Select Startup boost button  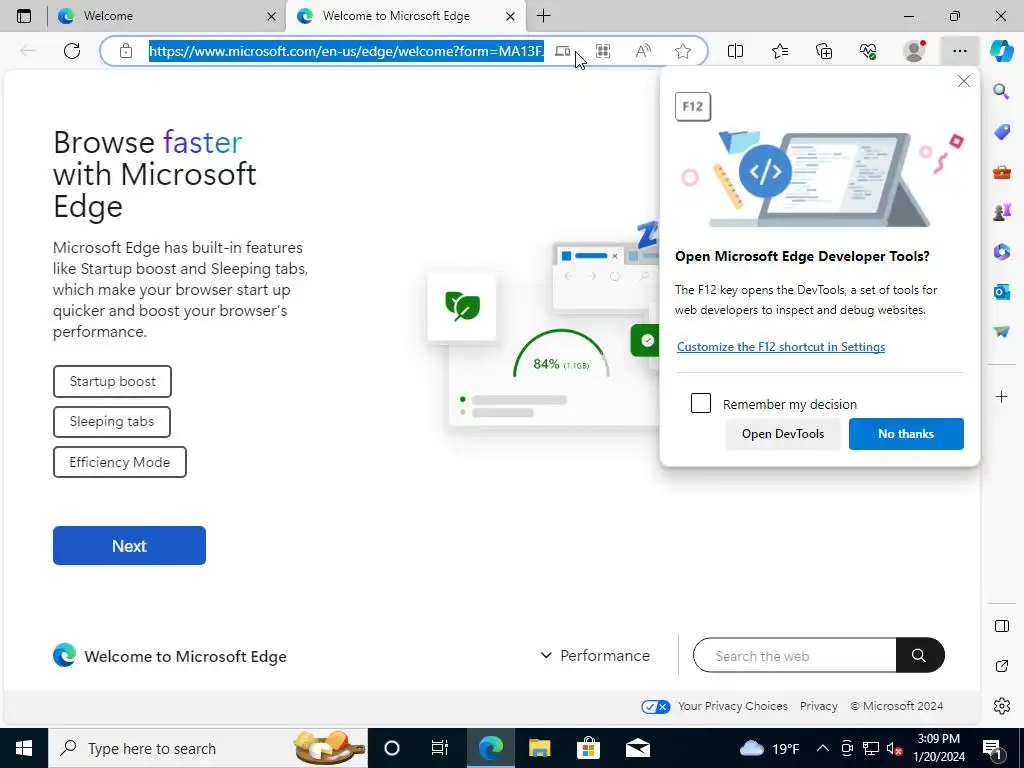[x=112, y=381]
